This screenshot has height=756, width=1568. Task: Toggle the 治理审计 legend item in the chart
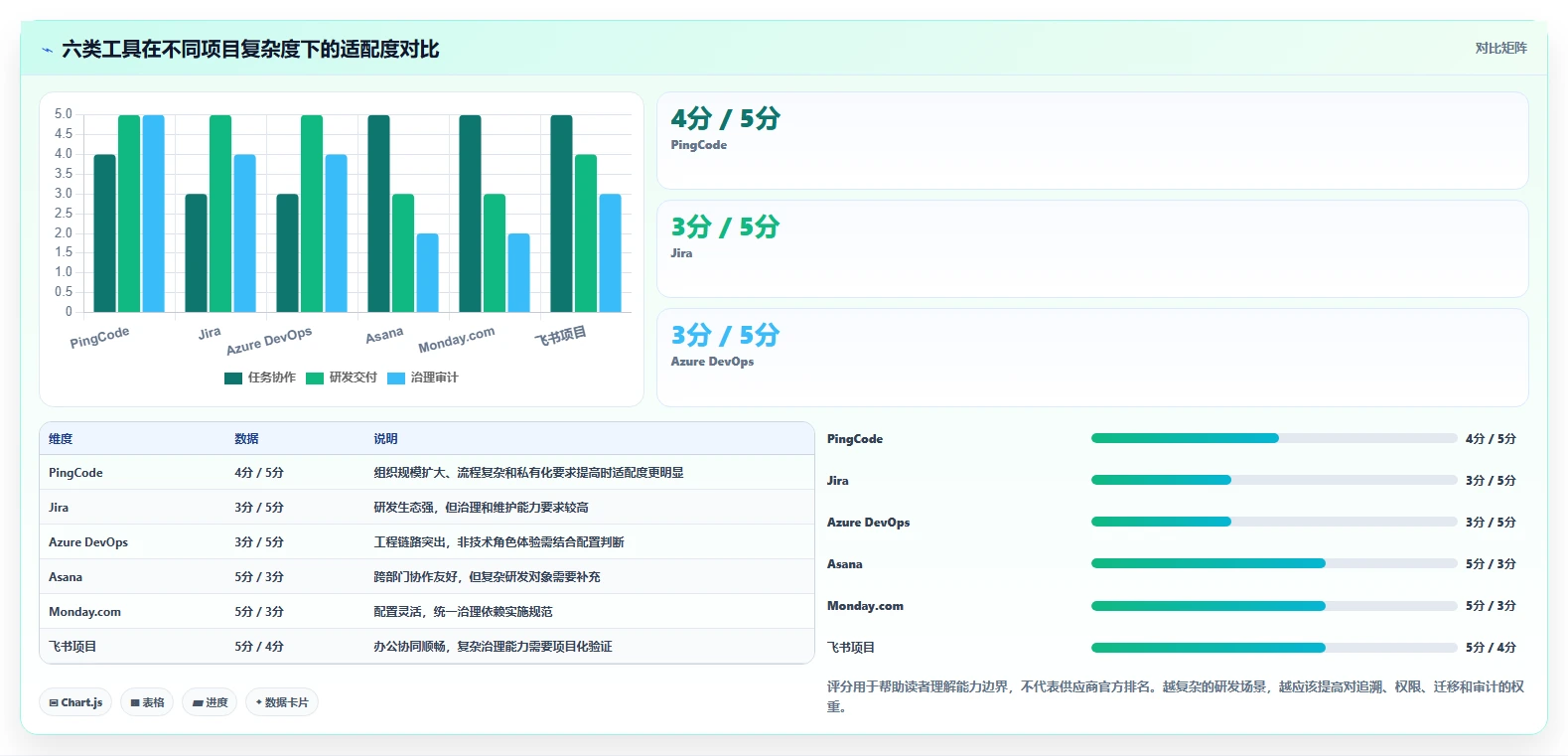(x=423, y=378)
